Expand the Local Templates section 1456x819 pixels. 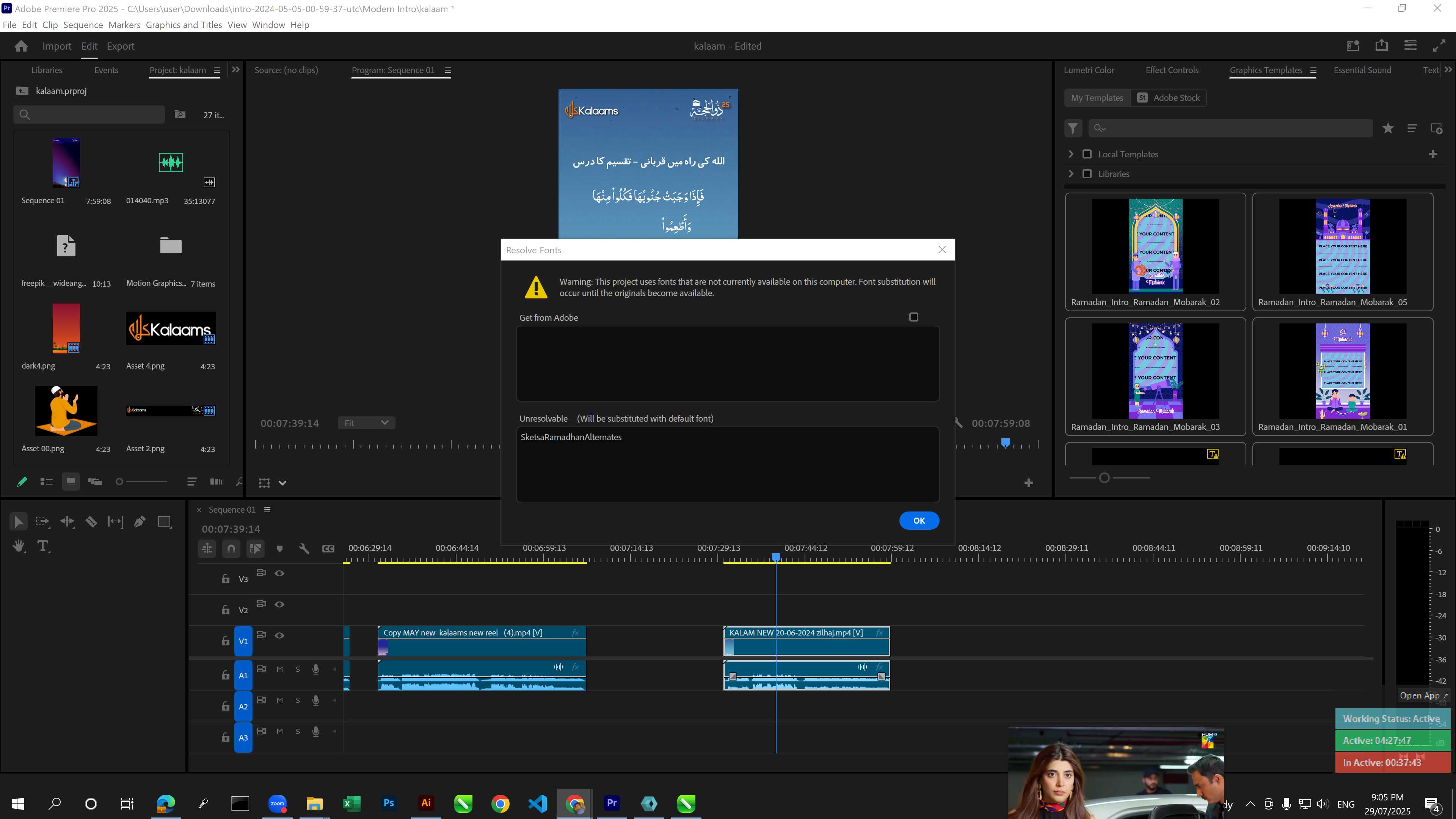(x=1070, y=154)
